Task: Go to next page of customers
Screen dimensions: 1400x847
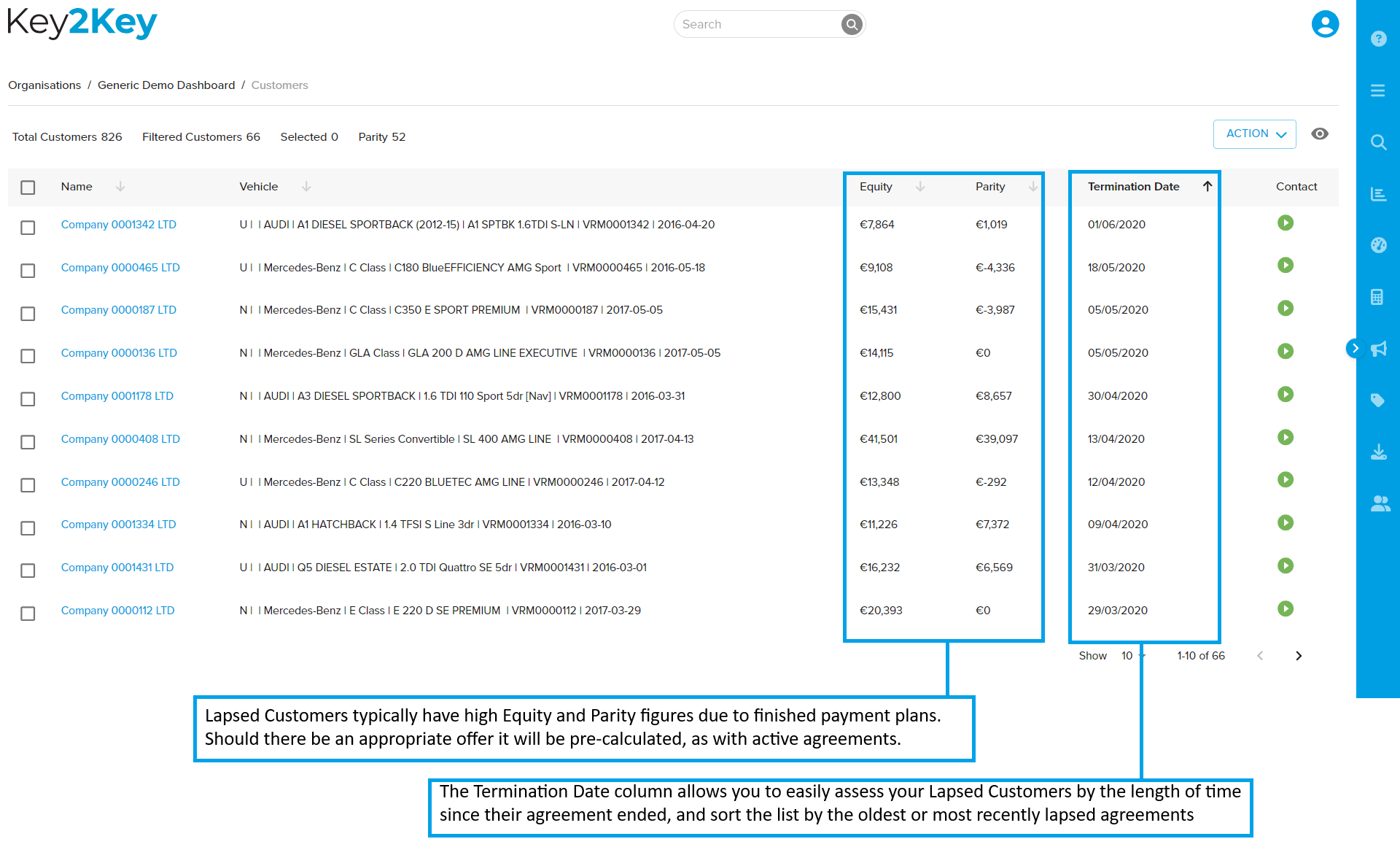Action: 1299,656
